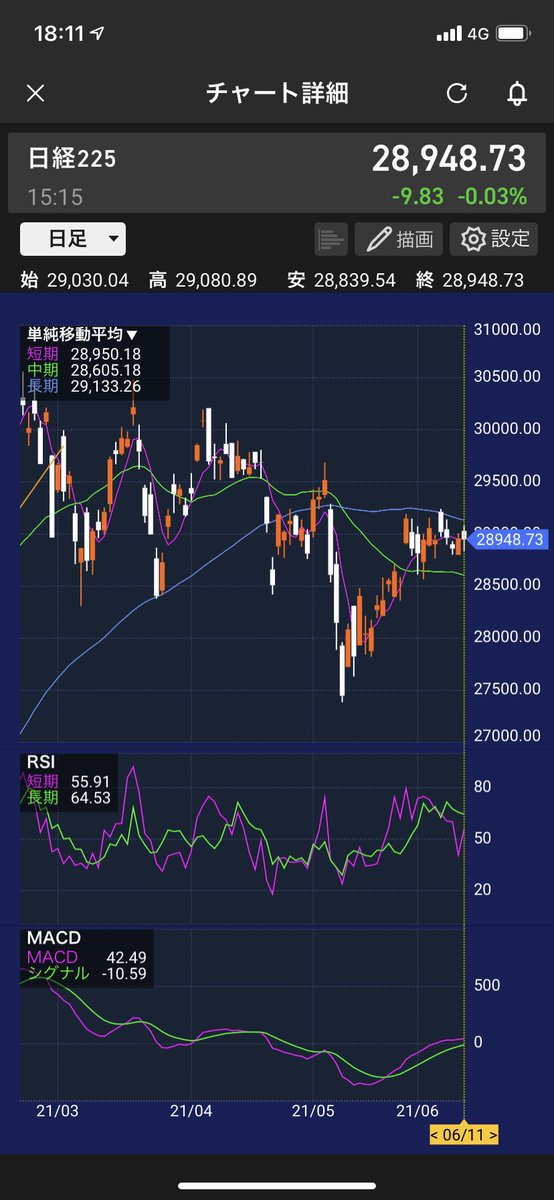
Task: Tap the current price 28,948.73 in header
Action: click(x=448, y=158)
